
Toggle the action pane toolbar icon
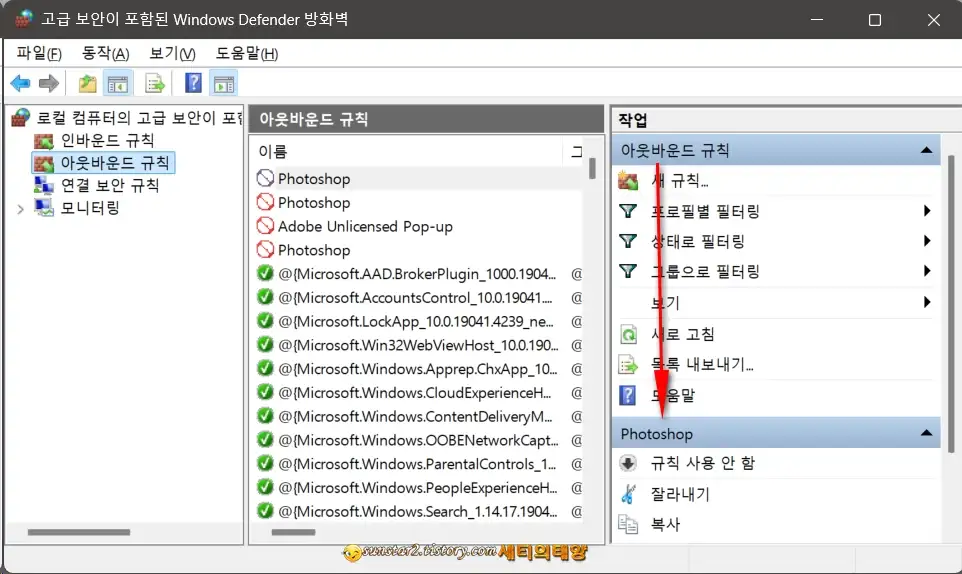224,83
